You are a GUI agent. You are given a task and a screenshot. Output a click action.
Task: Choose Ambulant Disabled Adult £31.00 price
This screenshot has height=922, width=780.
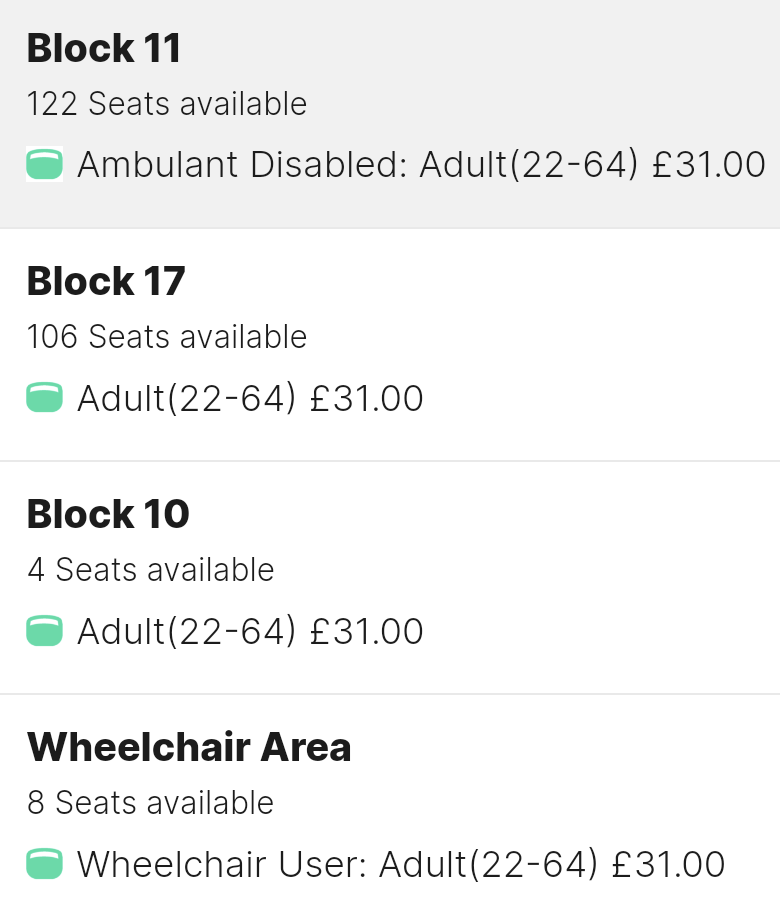(x=421, y=164)
